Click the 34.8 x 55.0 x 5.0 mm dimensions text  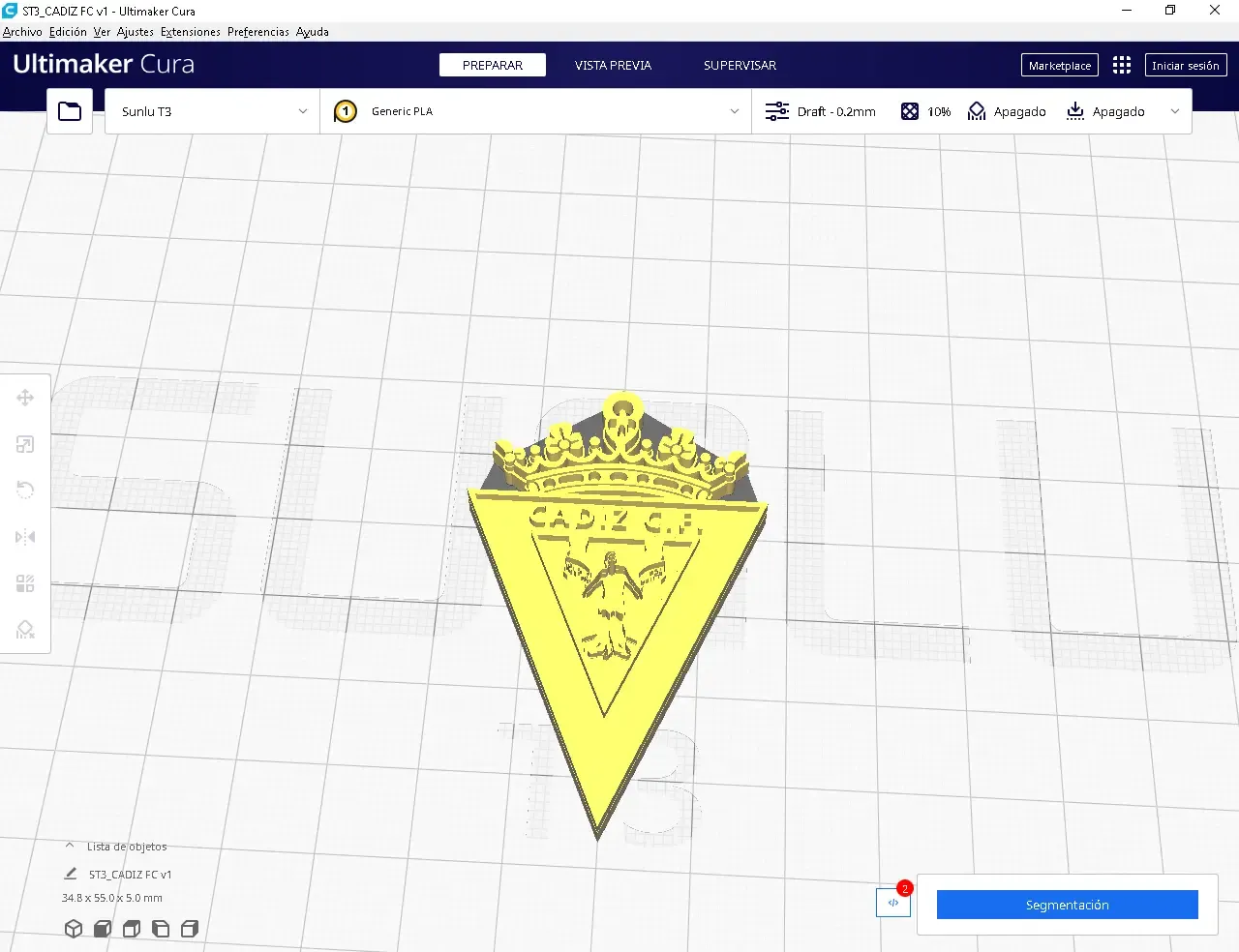pos(112,898)
